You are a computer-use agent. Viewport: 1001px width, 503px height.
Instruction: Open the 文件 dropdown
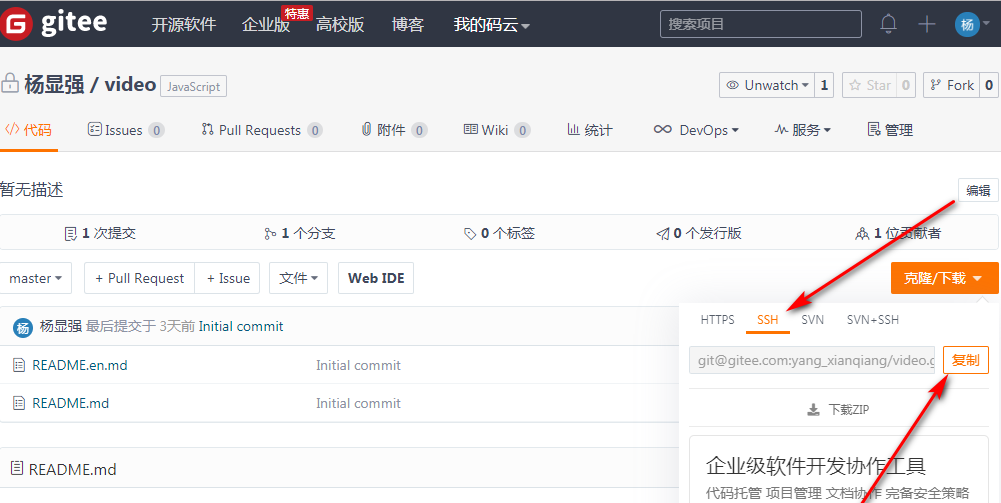[298, 278]
